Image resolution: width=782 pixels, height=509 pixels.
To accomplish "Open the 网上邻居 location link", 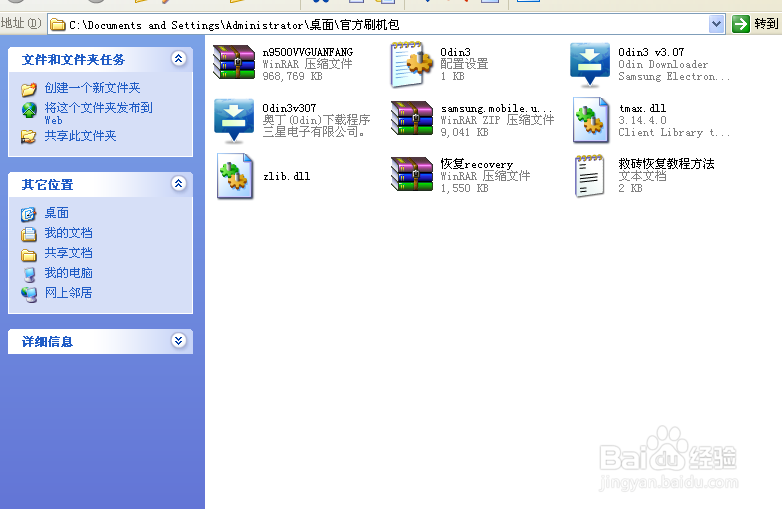I will pos(68,293).
